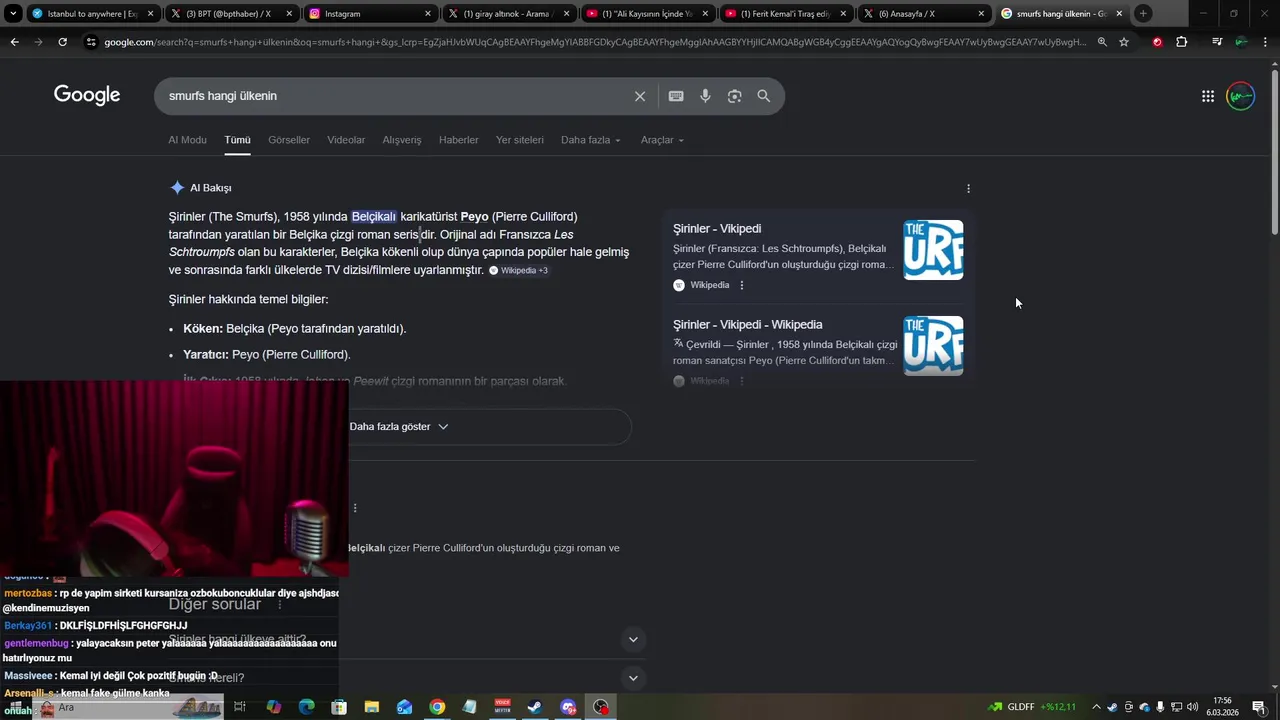Open first Şirinler - Vikipedi source link

point(717,229)
